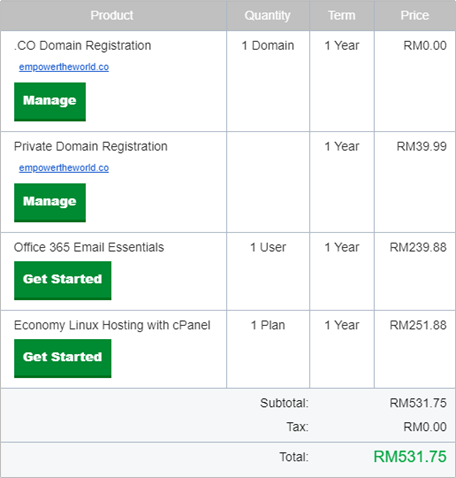Click the Product column header
Image resolution: width=456 pixels, height=478 pixels.
[112, 15]
